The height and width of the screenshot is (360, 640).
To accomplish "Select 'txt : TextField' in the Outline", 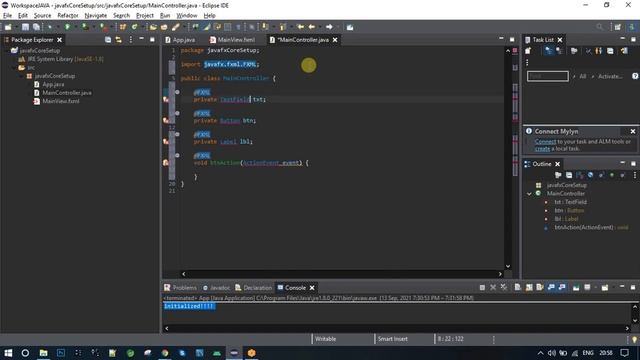I will click(x=570, y=202).
